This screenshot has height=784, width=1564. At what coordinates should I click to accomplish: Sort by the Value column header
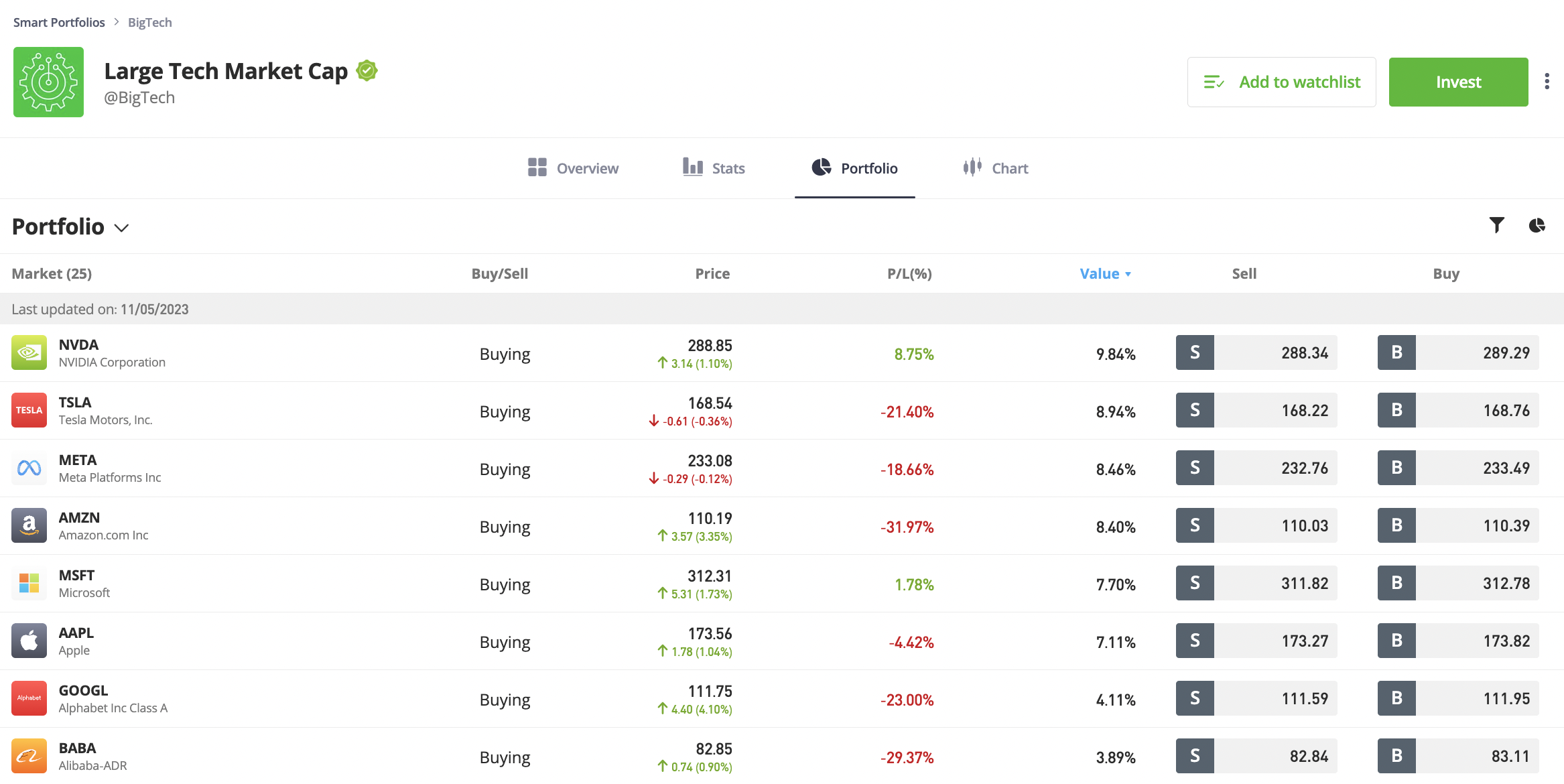click(x=1106, y=273)
